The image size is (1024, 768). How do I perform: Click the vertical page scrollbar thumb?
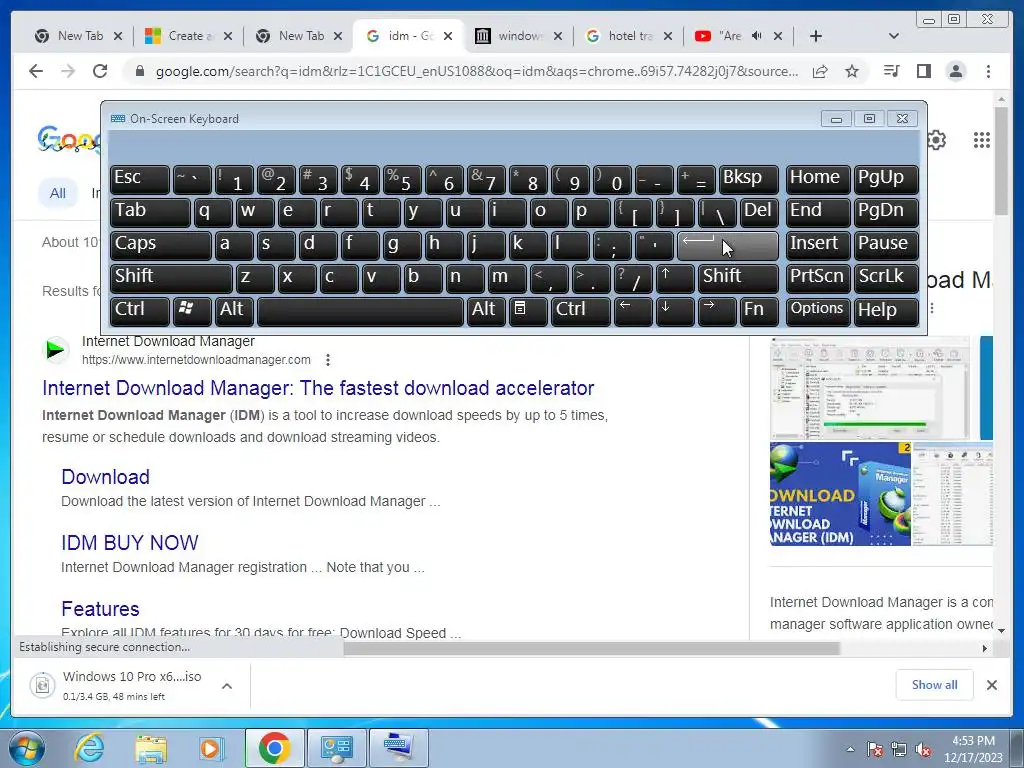click(1001, 160)
